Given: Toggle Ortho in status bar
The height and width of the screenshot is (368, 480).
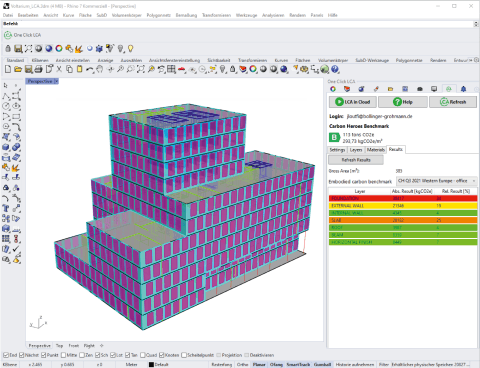Looking at the screenshot, I should coord(242,365).
